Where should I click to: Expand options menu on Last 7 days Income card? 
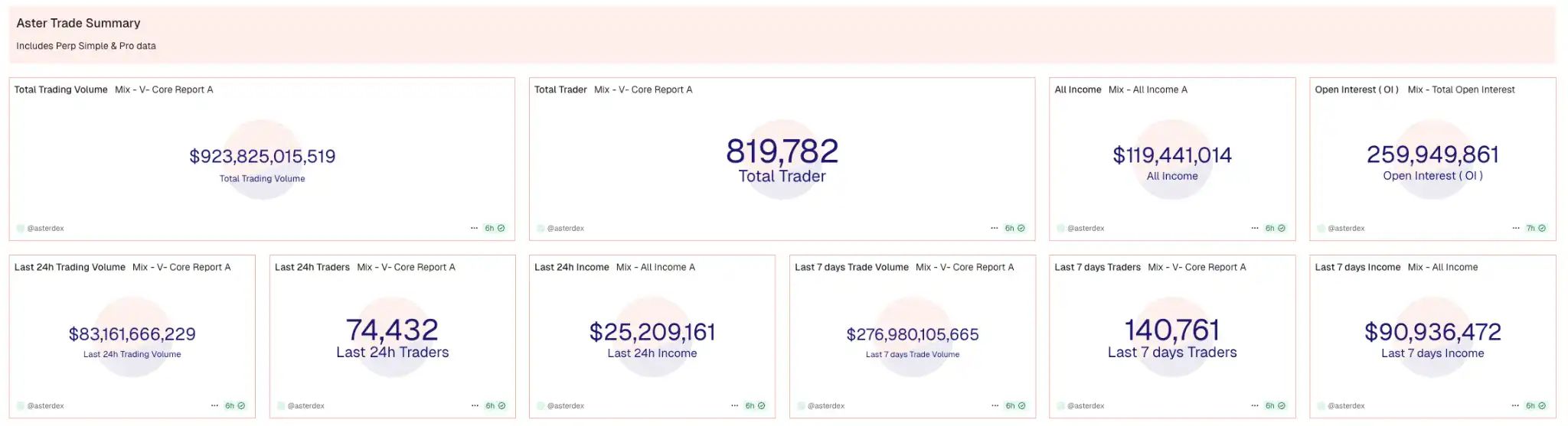[x=1515, y=406]
